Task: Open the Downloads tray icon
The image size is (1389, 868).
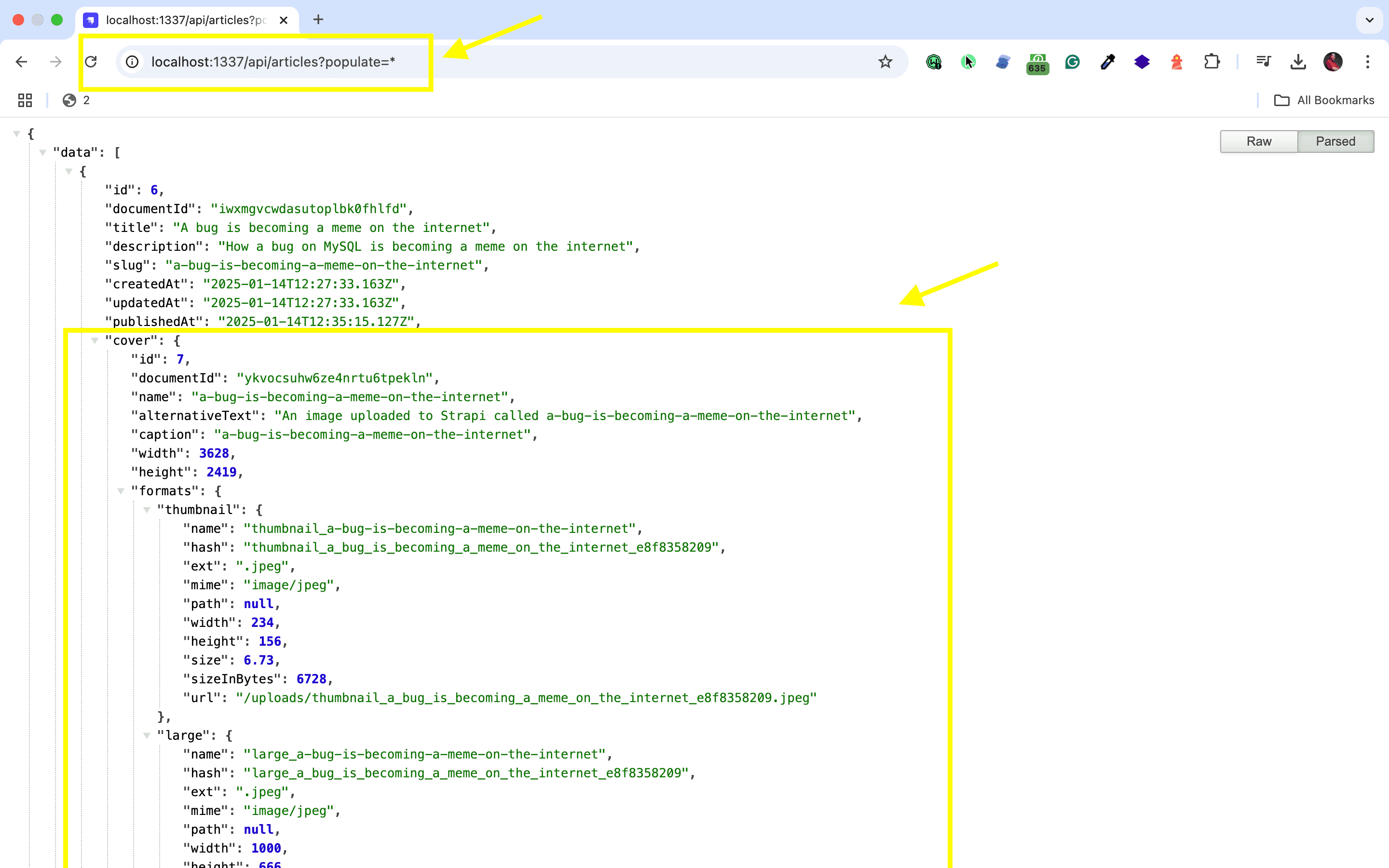Action: 1298,61
